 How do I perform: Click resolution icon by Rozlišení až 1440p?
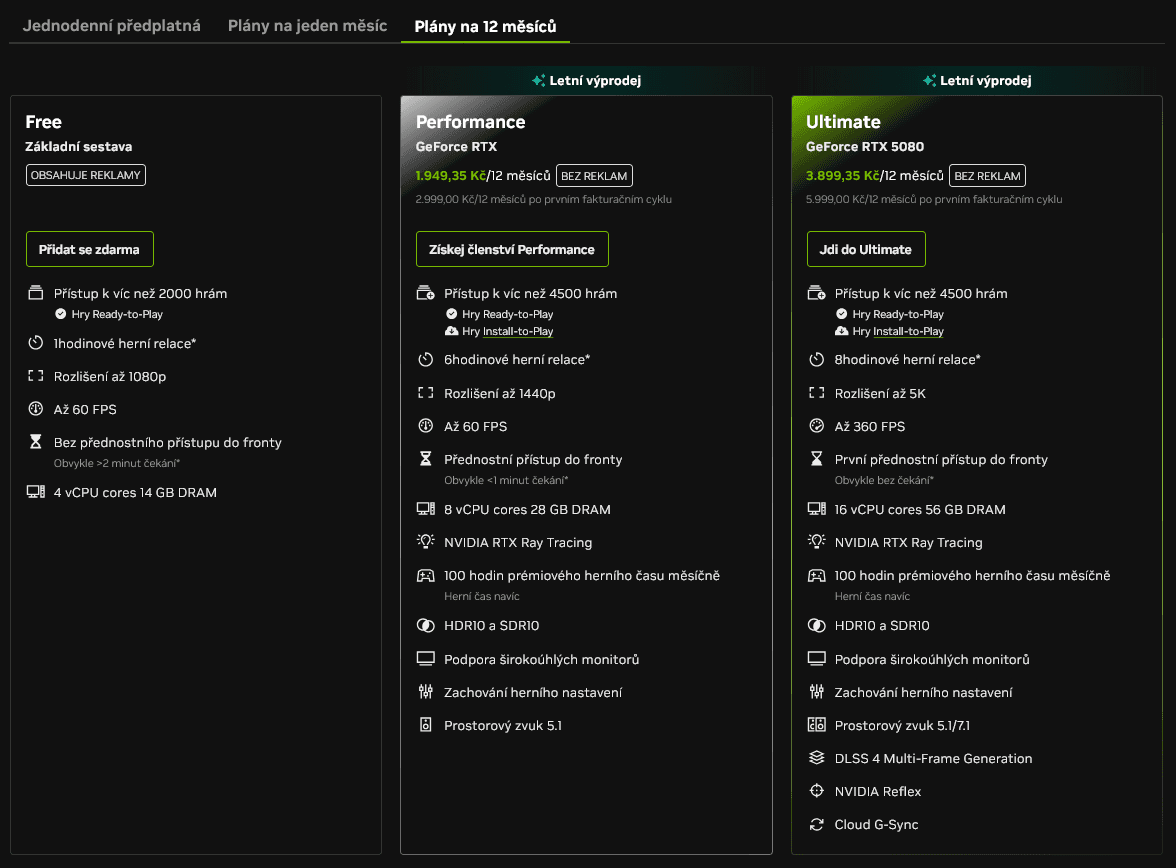[x=425, y=392]
